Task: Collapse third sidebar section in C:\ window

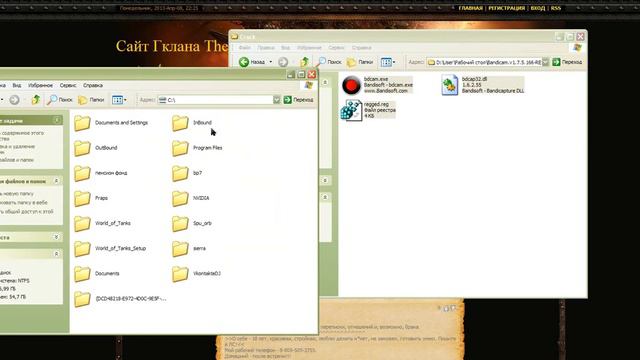Action: (x=57, y=237)
